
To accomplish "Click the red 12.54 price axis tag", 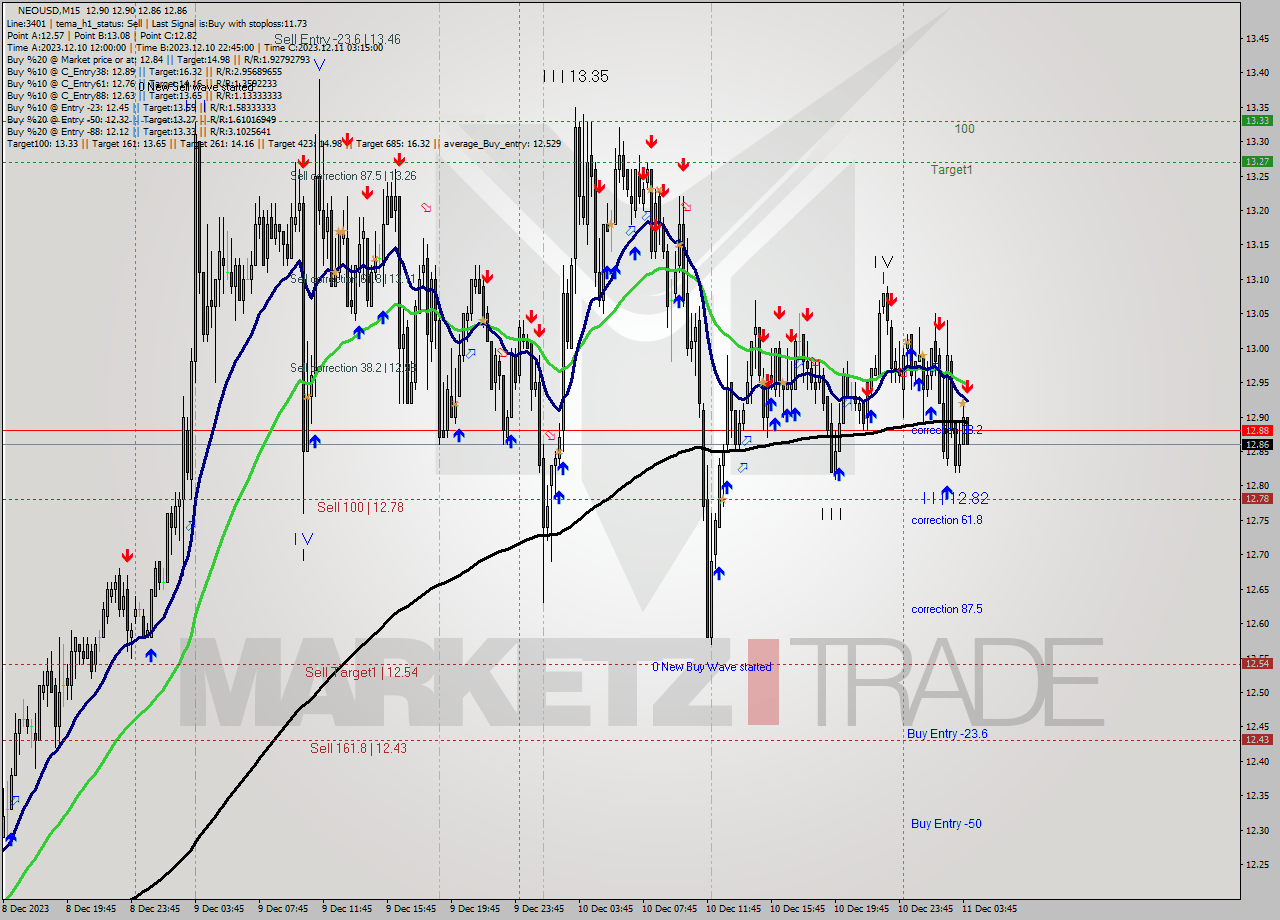I will click(1257, 663).
